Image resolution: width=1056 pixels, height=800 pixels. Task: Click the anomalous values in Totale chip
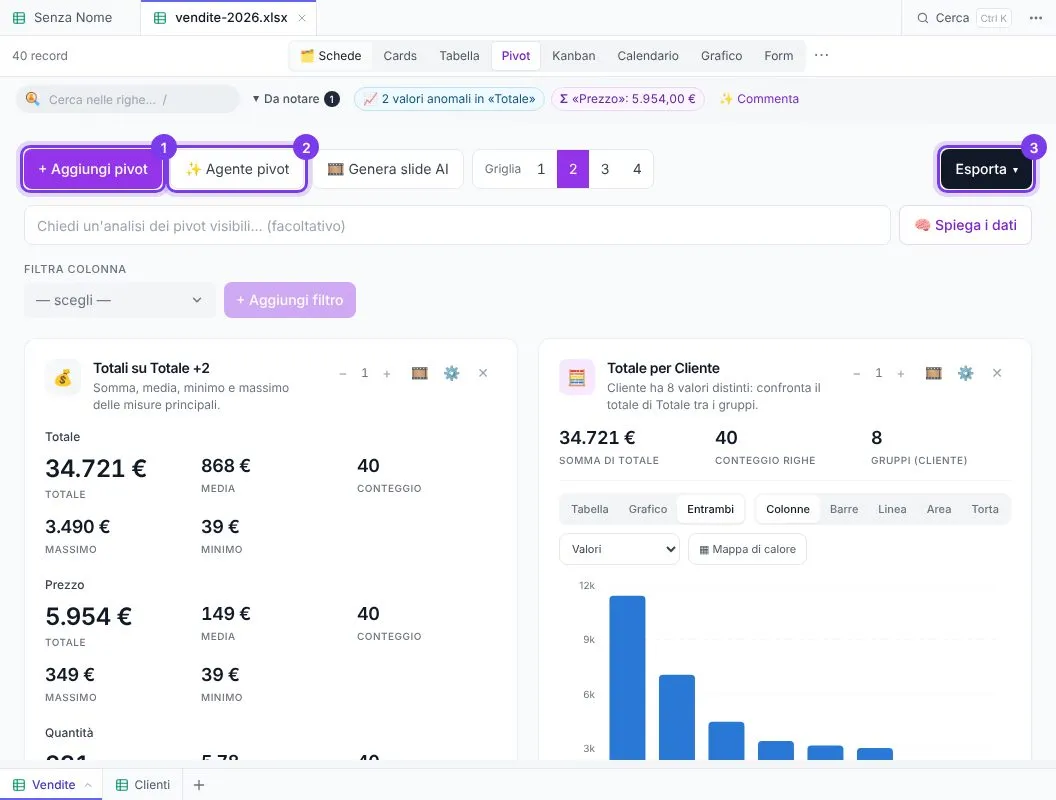(449, 99)
